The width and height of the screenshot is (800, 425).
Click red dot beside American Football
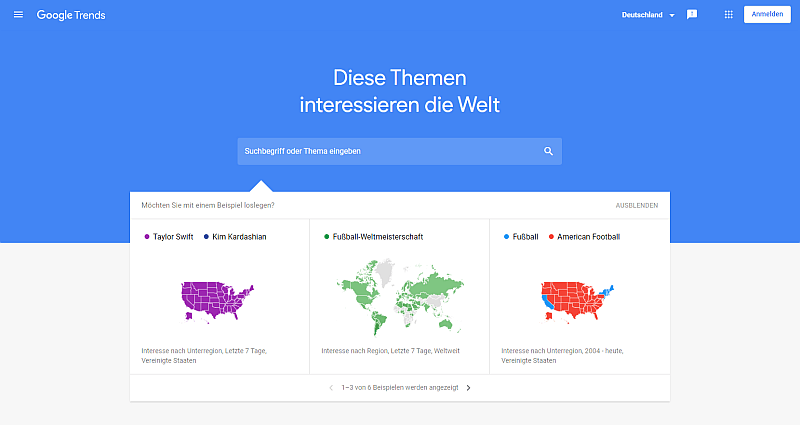551,237
